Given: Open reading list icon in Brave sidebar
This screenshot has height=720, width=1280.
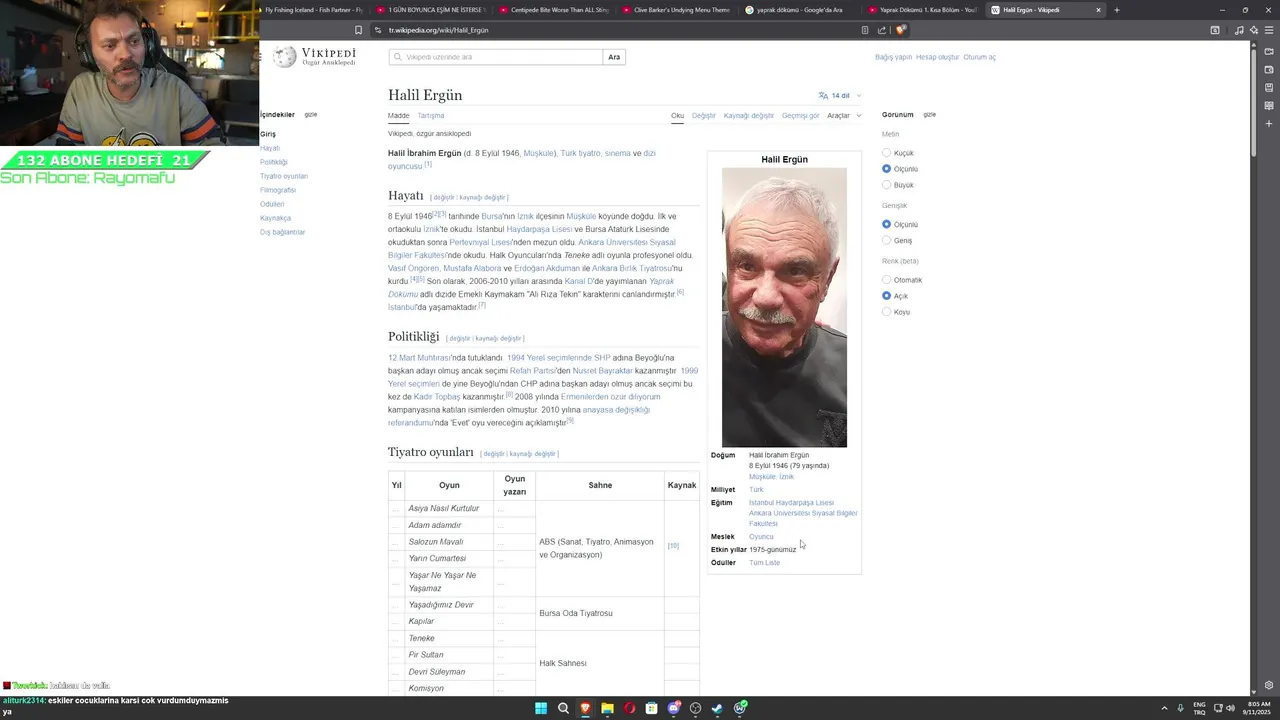Looking at the screenshot, I should click(x=1269, y=105).
